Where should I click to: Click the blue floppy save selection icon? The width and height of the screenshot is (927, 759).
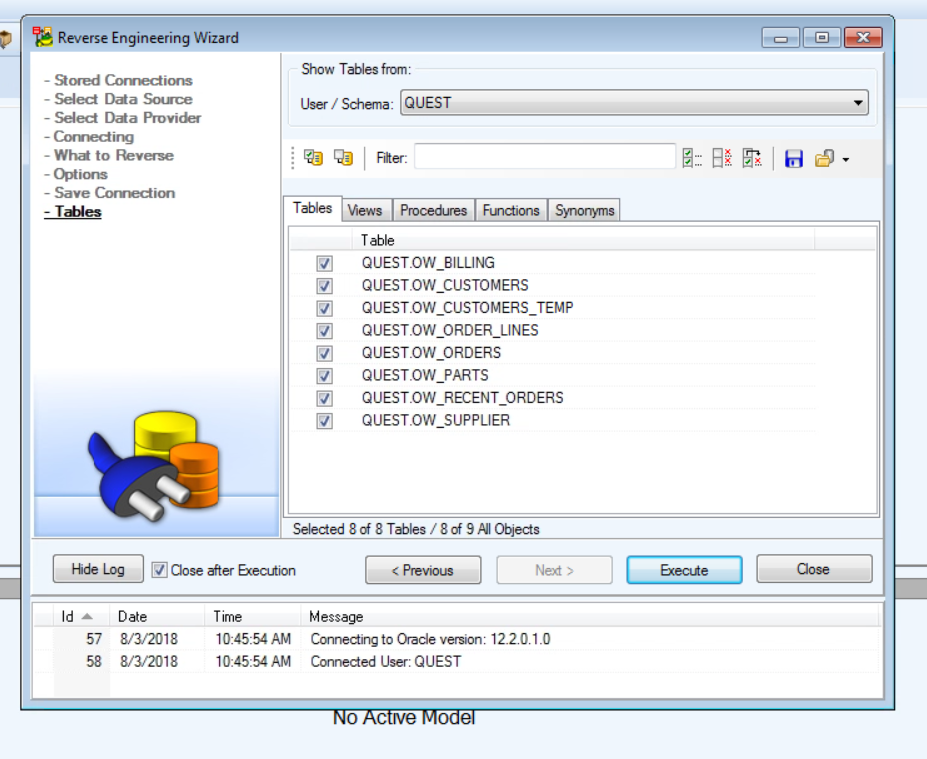[793, 158]
